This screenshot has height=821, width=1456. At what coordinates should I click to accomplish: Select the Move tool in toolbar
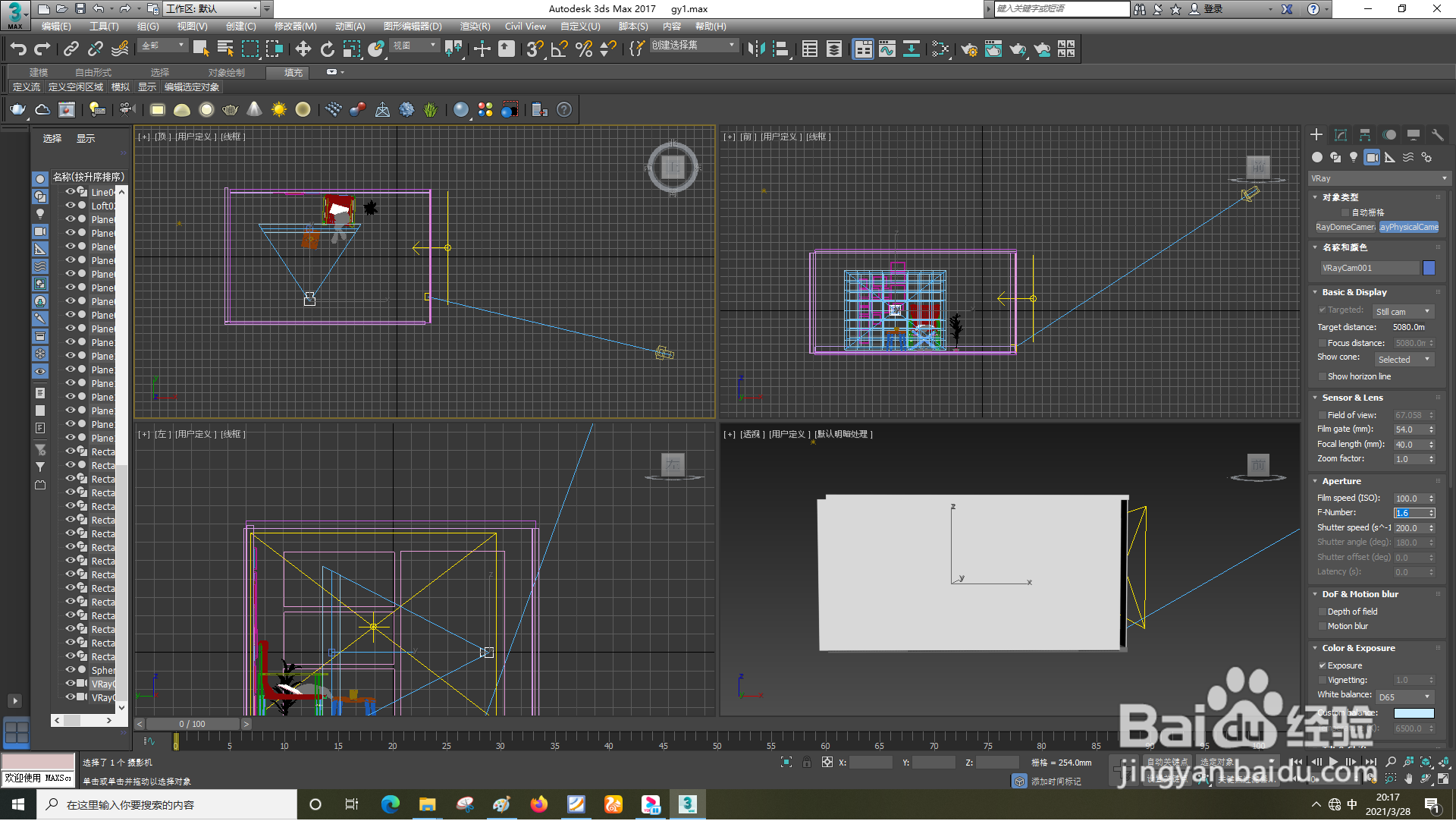pyautogui.click(x=303, y=49)
